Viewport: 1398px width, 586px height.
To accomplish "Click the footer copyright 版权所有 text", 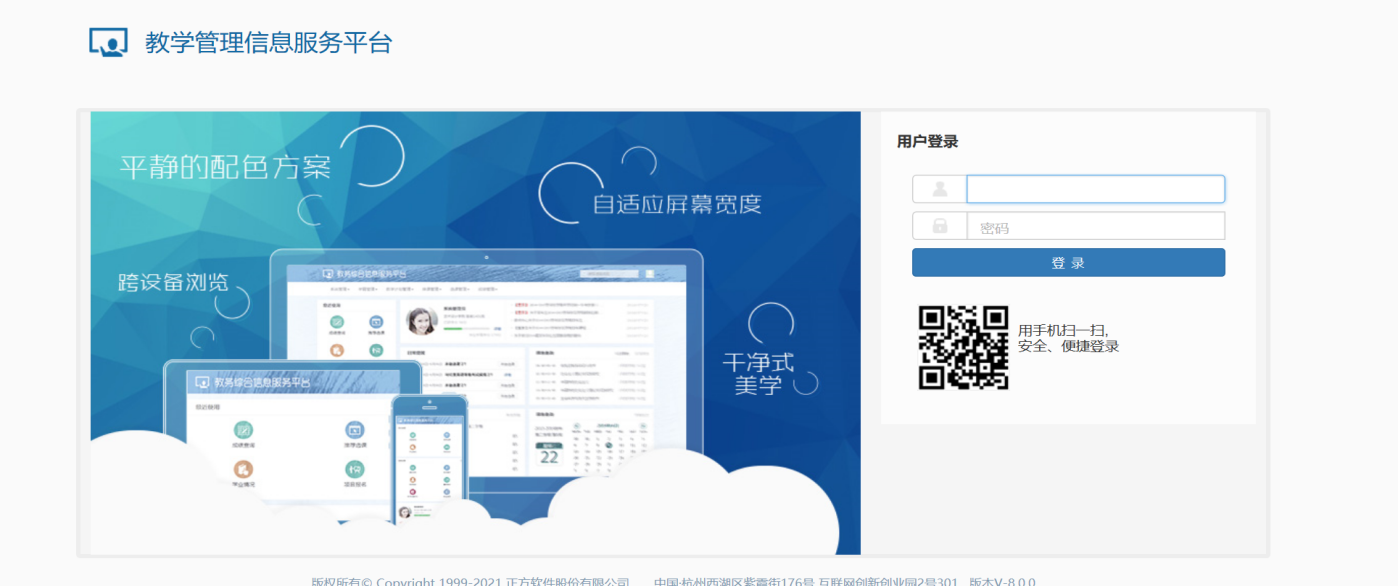I will [470, 581].
